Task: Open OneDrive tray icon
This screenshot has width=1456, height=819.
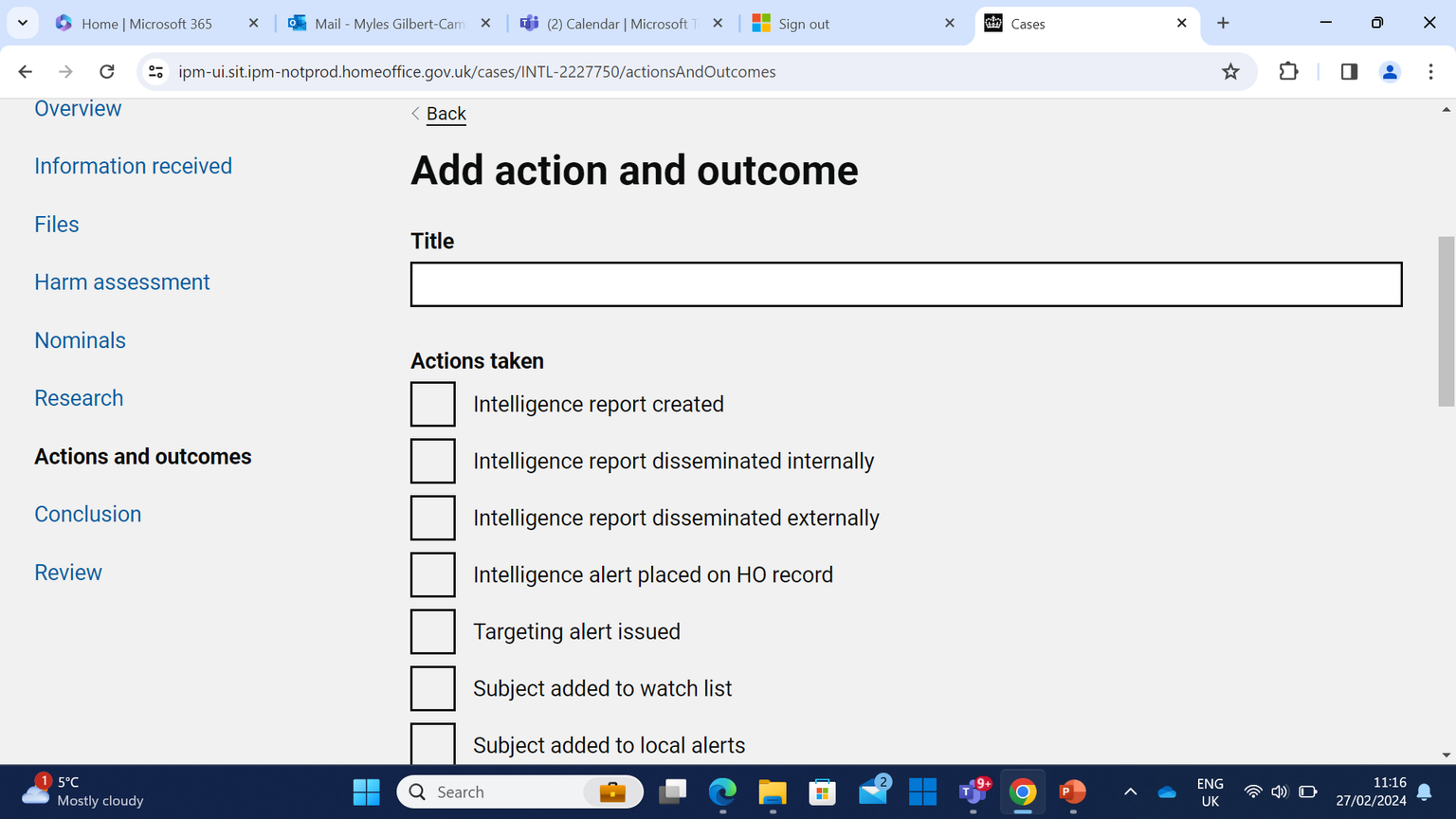Action: pos(1167,792)
